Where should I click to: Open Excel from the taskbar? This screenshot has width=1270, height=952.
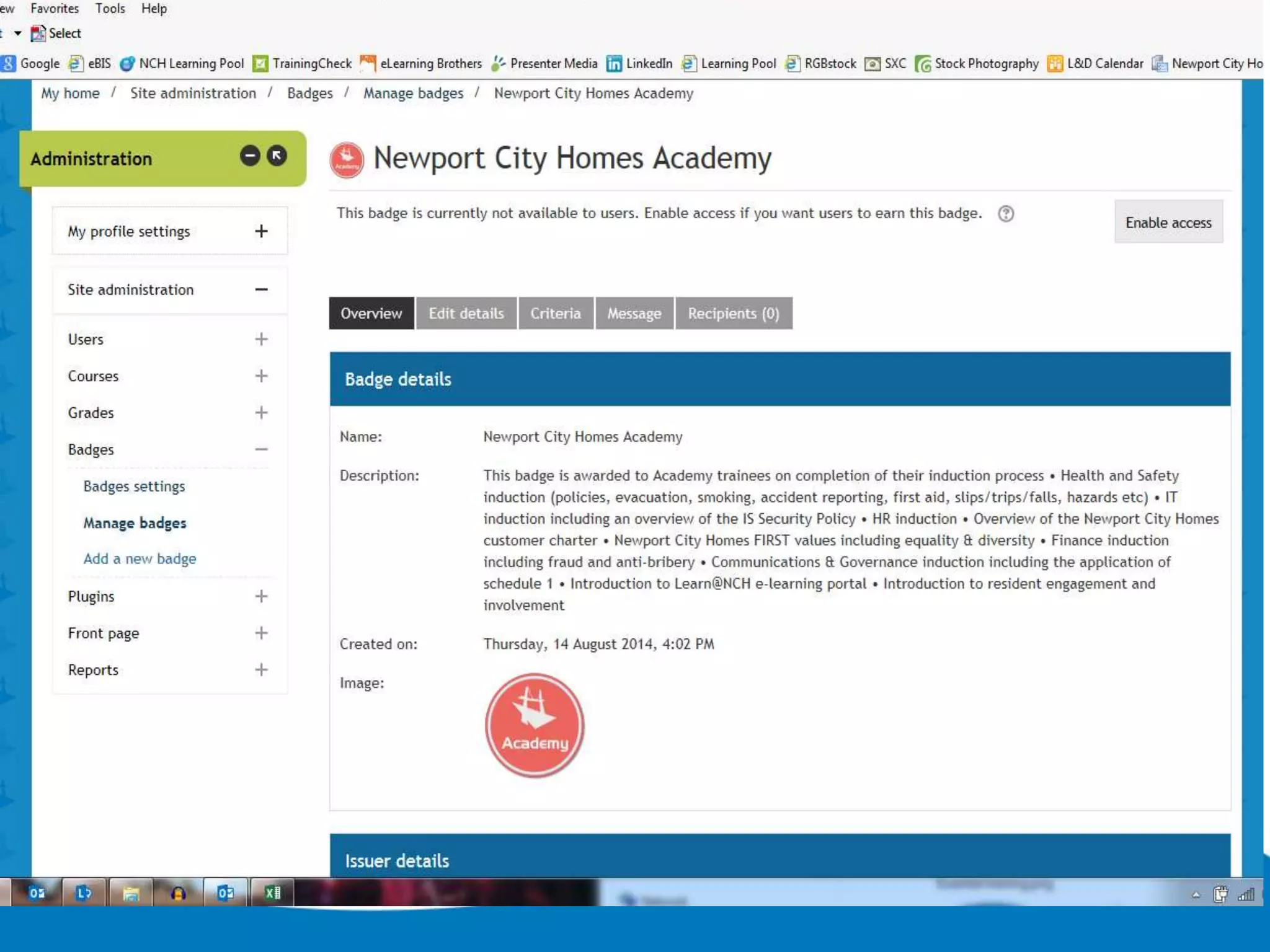pyautogui.click(x=272, y=892)
